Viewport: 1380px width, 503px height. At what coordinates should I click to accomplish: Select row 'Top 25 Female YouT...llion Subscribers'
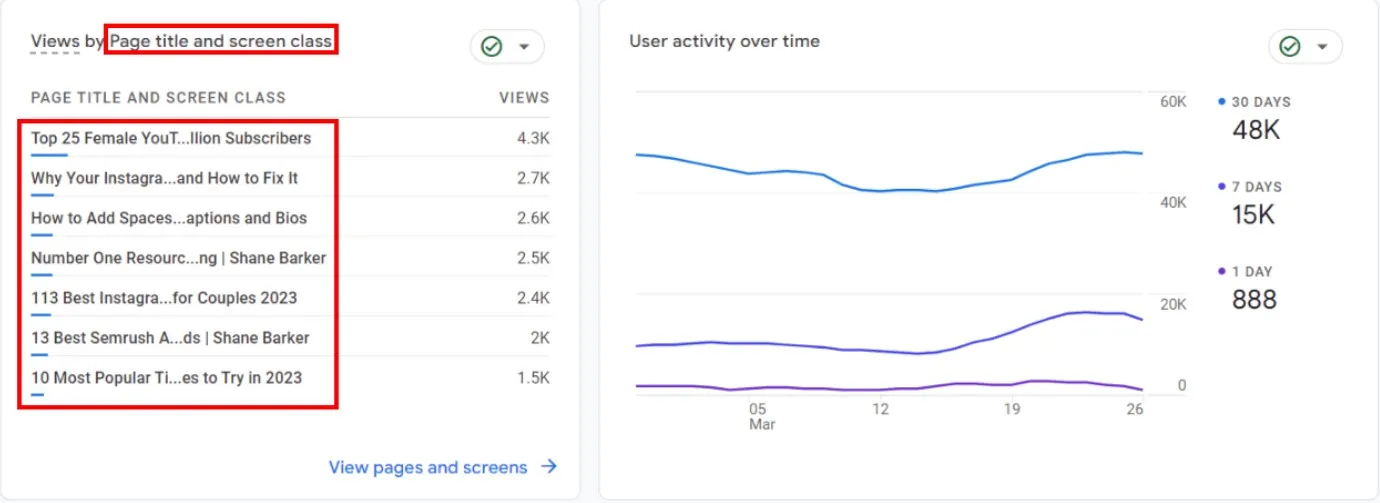pos(290,138)
